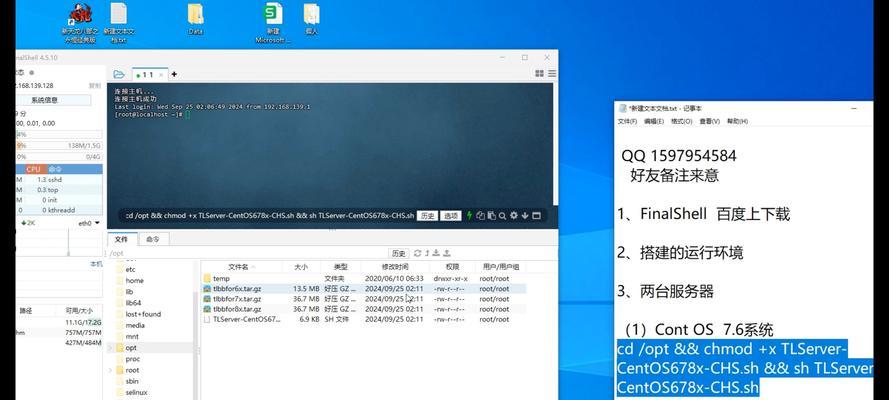This screenshot has height=400, width=889.
Task: Click the scroll-to-bottom arrow in command bar
Action: (525, 215)
